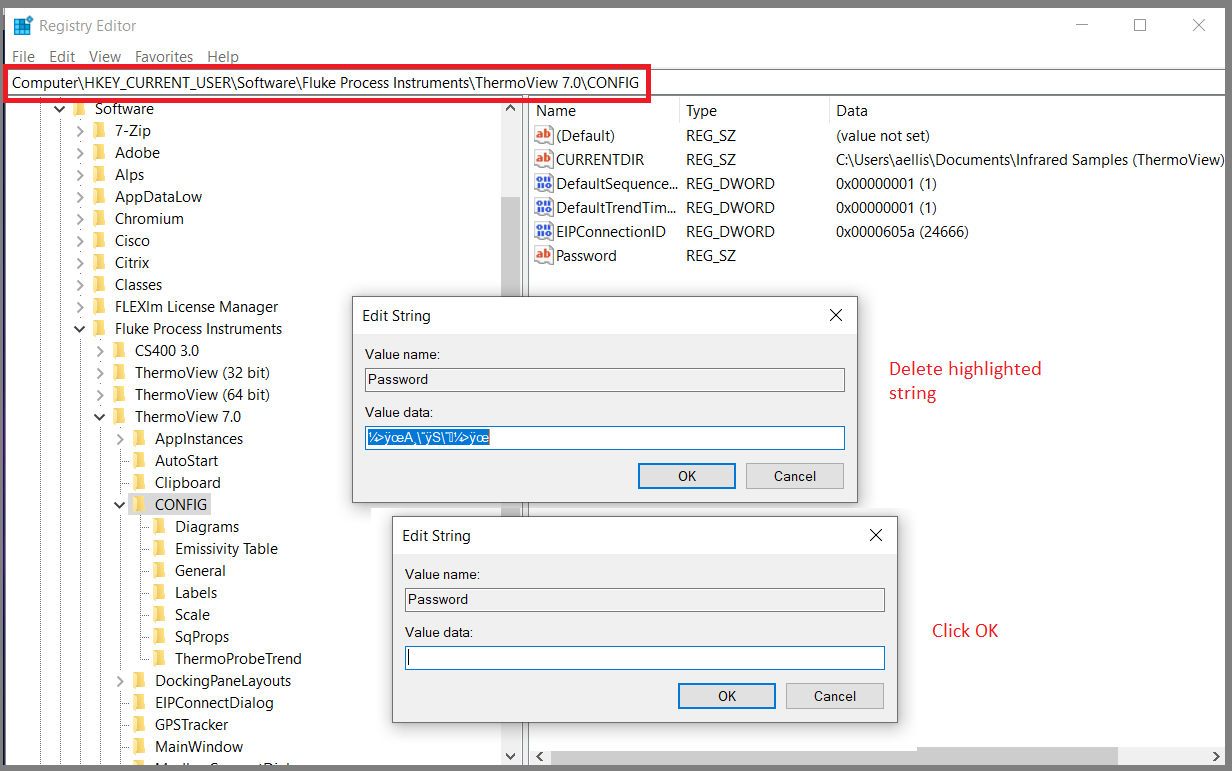Click the Password string value icon

544,255
